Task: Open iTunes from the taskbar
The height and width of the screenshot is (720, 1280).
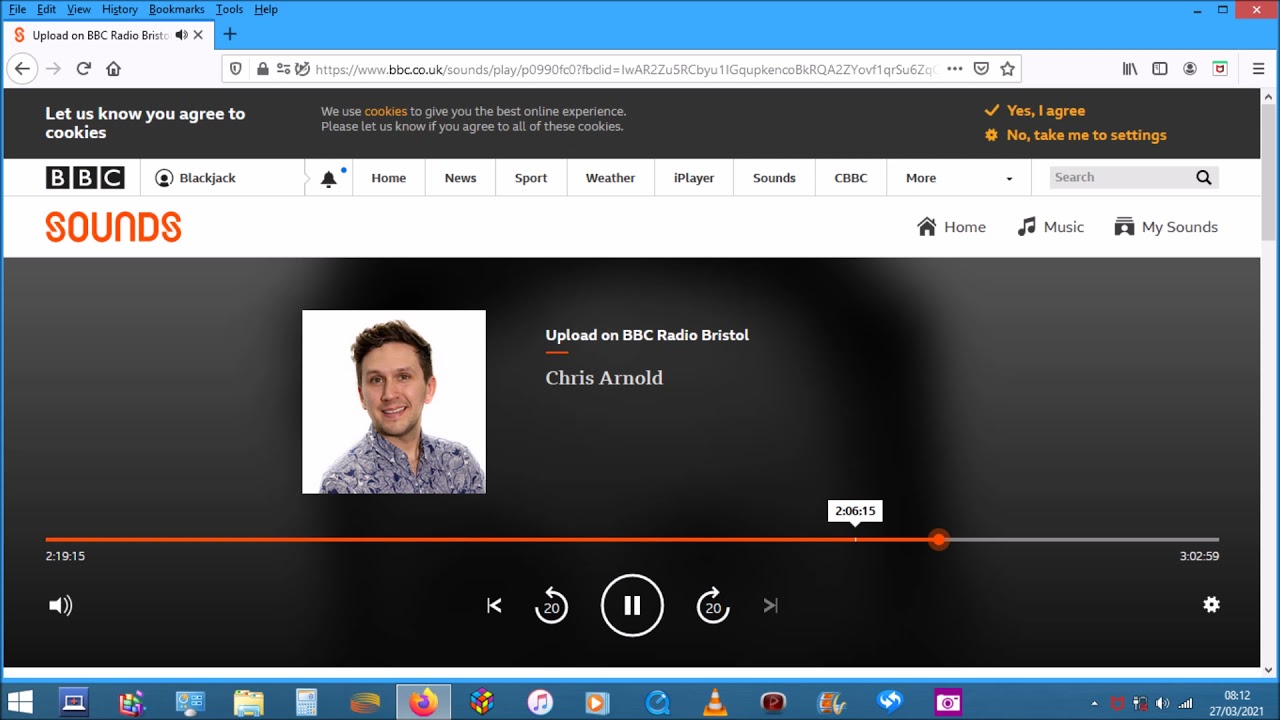Action: (x=540, y=702)
